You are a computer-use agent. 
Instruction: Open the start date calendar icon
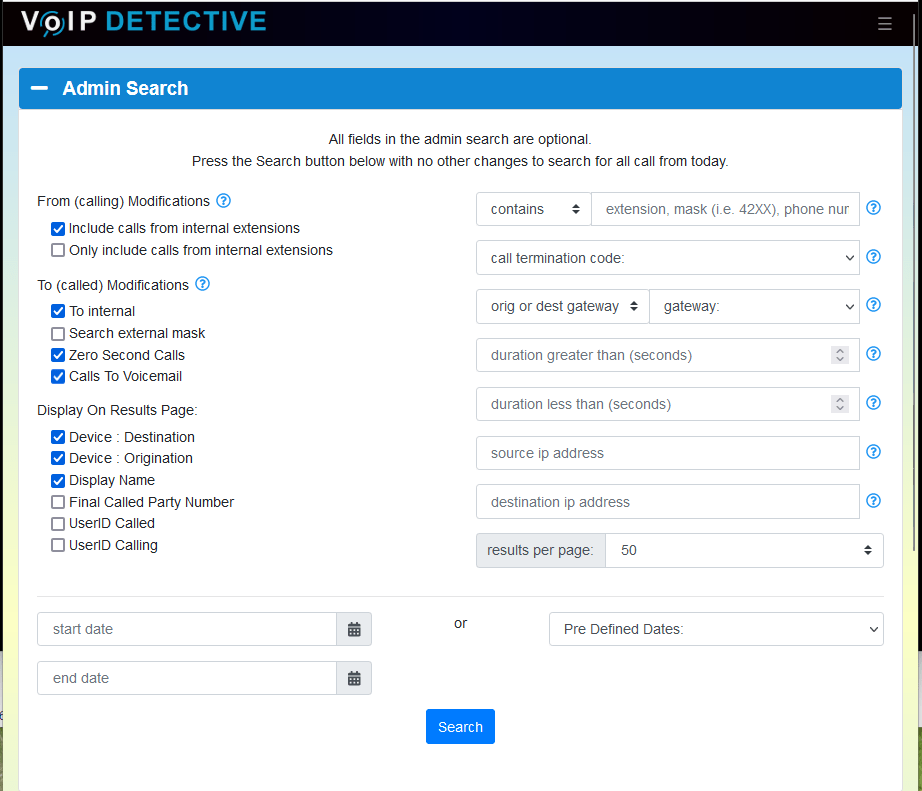(x=354, y=629)
